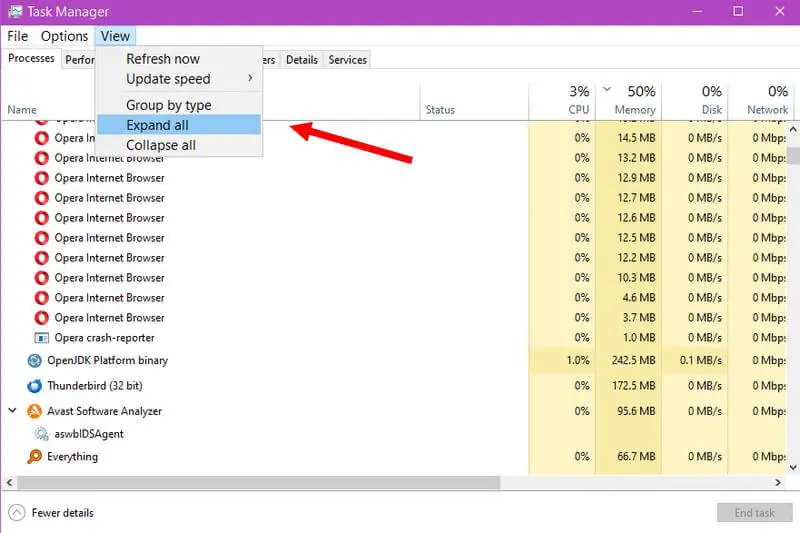Image resolution: width=800 pixels, height=533 pixels.
Task: Click the Thunderbird process icon
Action: click(x=34, y=386)
